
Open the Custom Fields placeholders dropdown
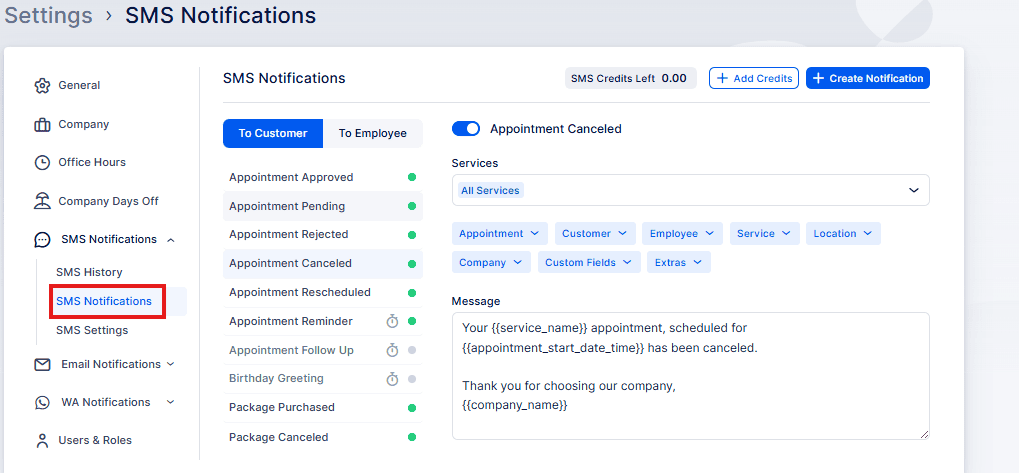click(x=589, y=262)
